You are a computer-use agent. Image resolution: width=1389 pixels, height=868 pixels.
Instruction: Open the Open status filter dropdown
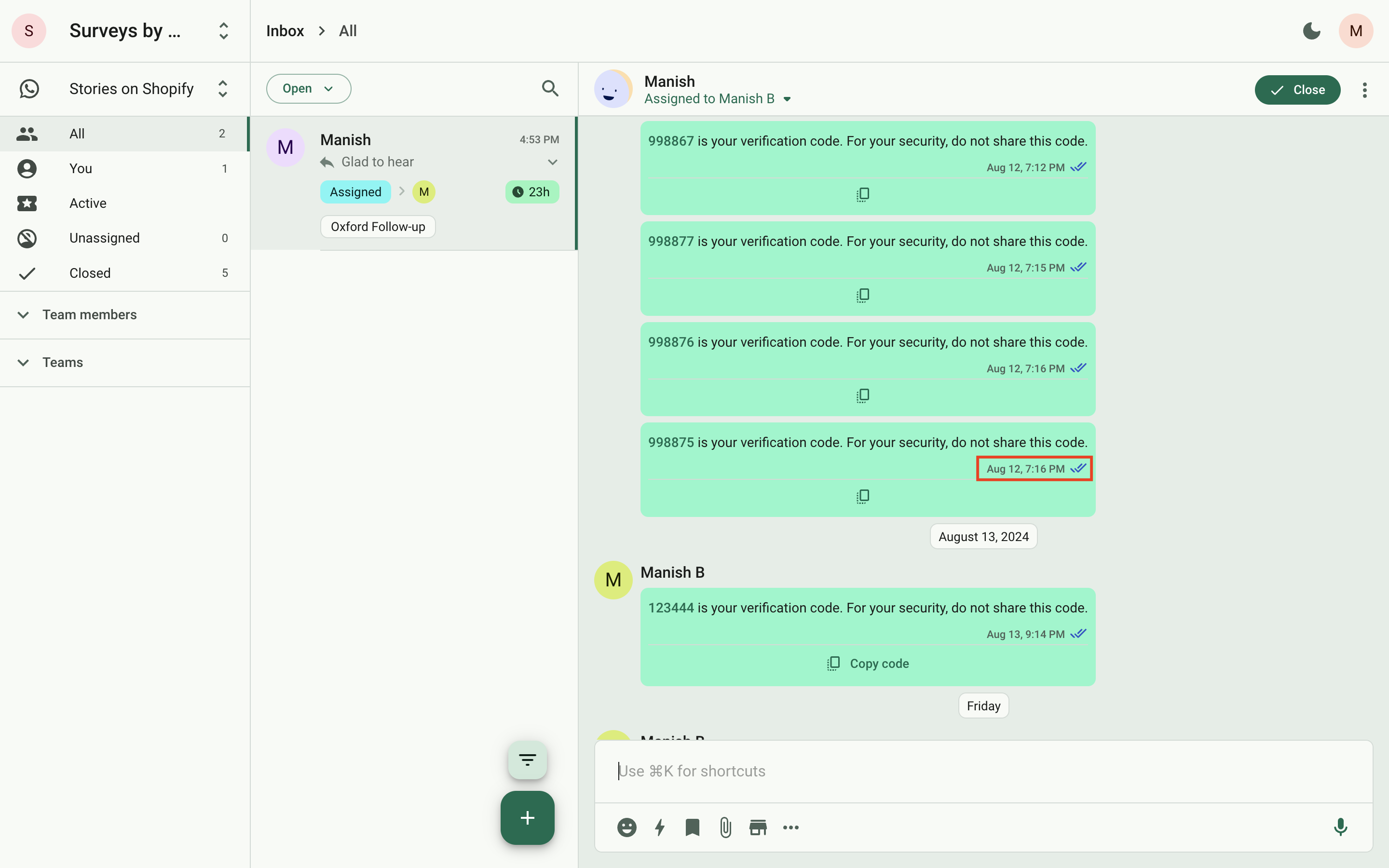(308, 88)
